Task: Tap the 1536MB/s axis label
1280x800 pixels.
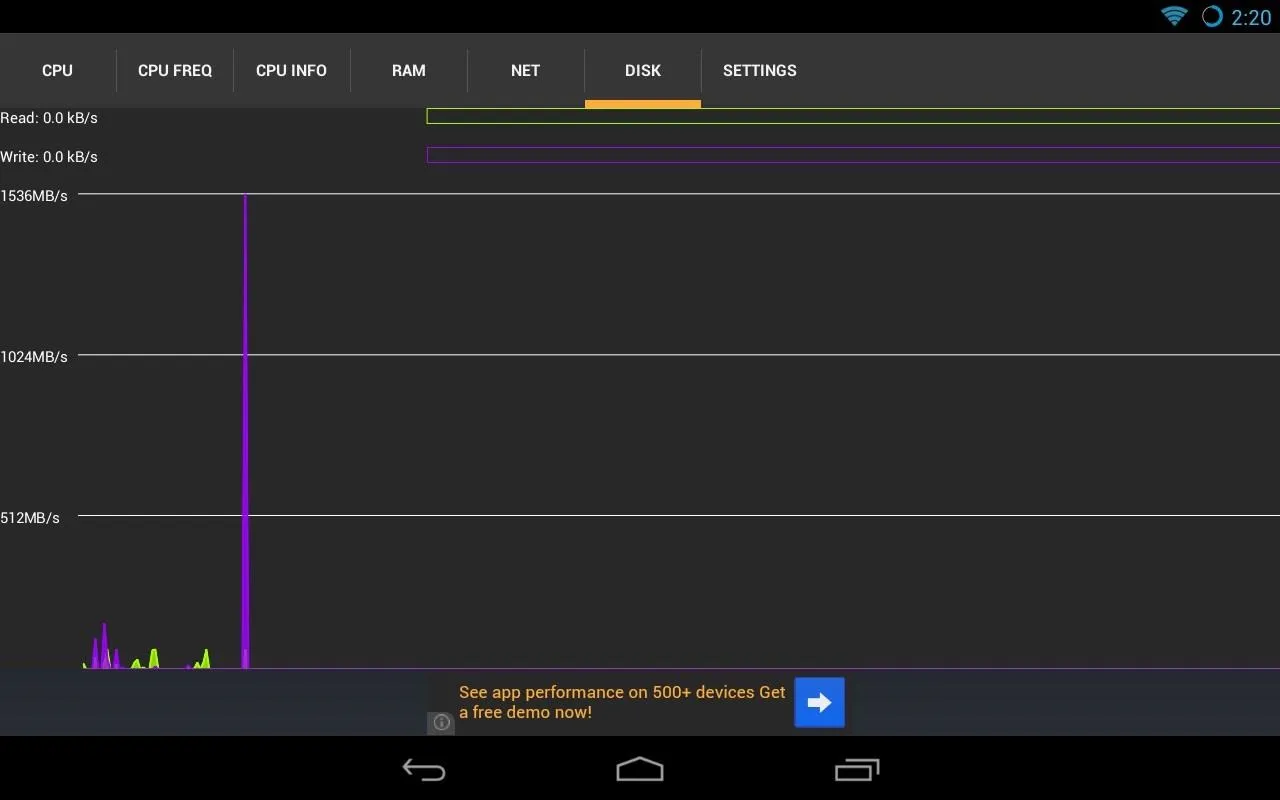Action: (34, 196)
